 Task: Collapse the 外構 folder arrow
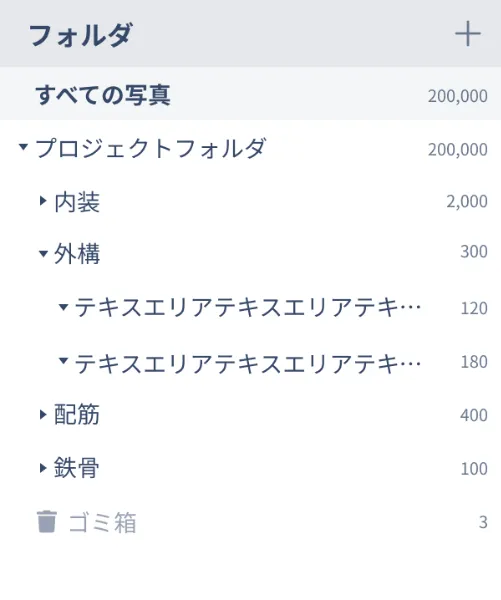[x=43, y=253]
